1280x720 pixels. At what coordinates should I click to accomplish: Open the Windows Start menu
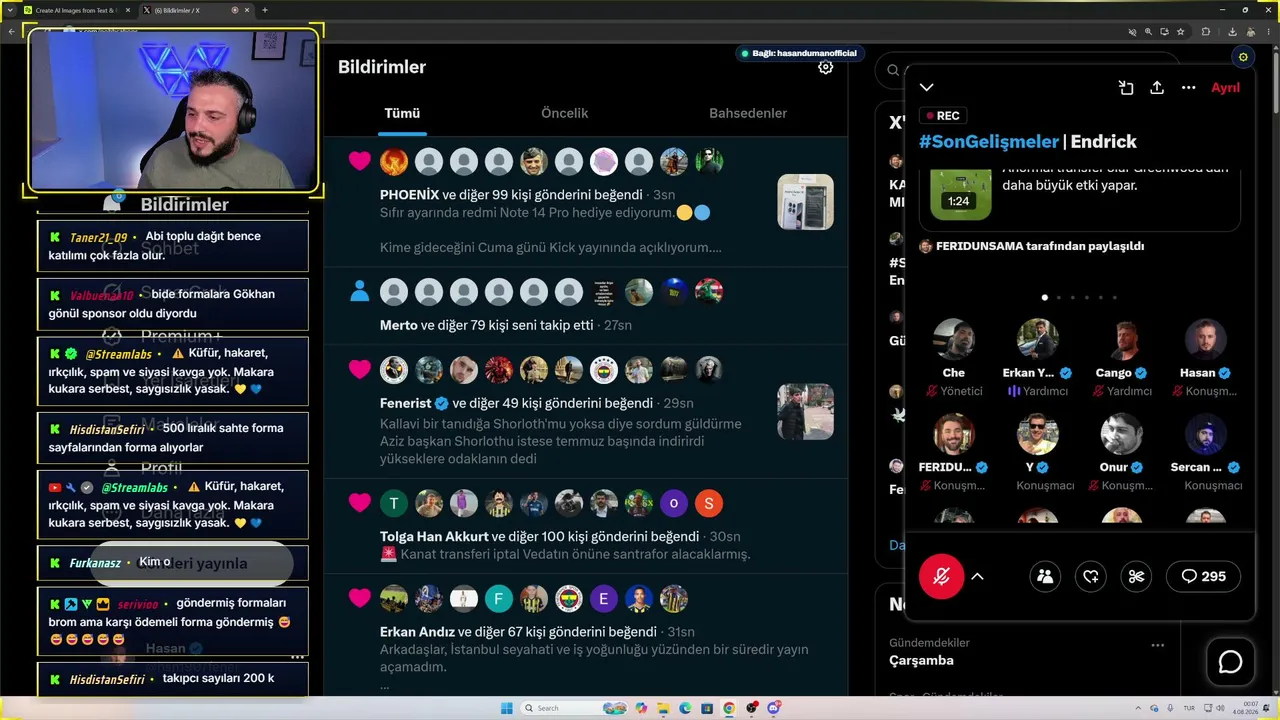click(x=506, y=708)
